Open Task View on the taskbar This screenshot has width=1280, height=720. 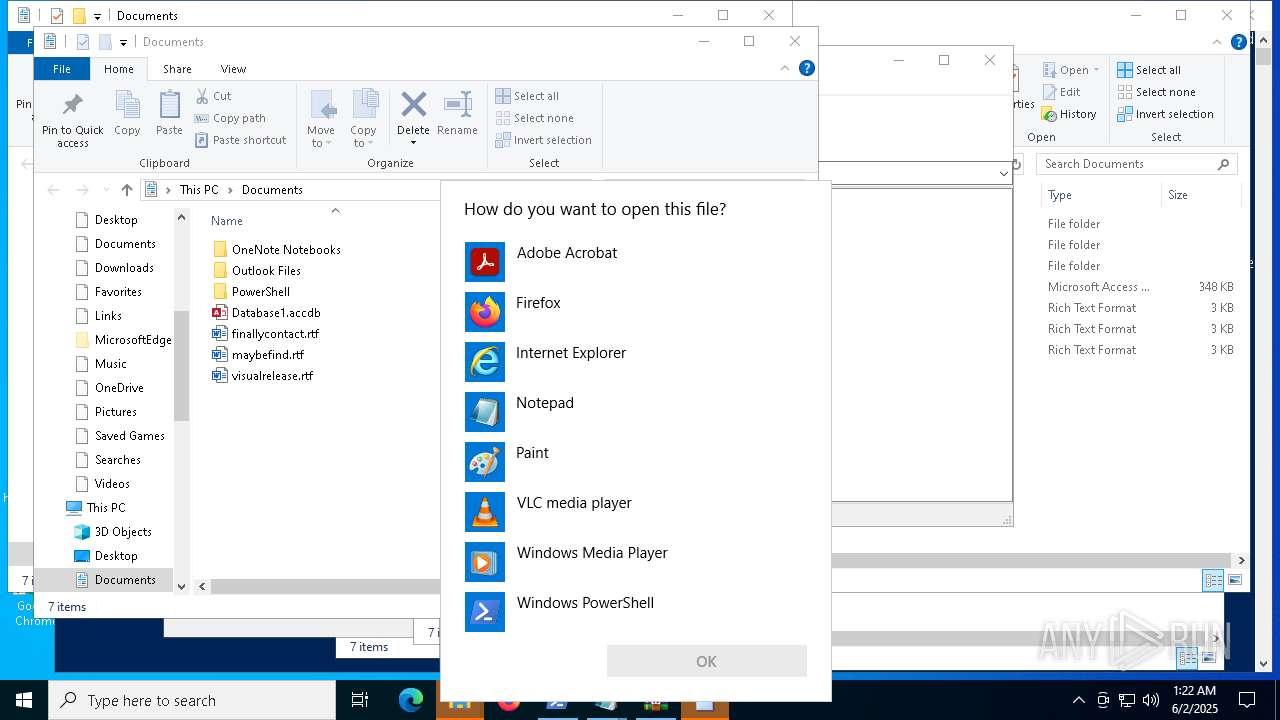(360, 700)
